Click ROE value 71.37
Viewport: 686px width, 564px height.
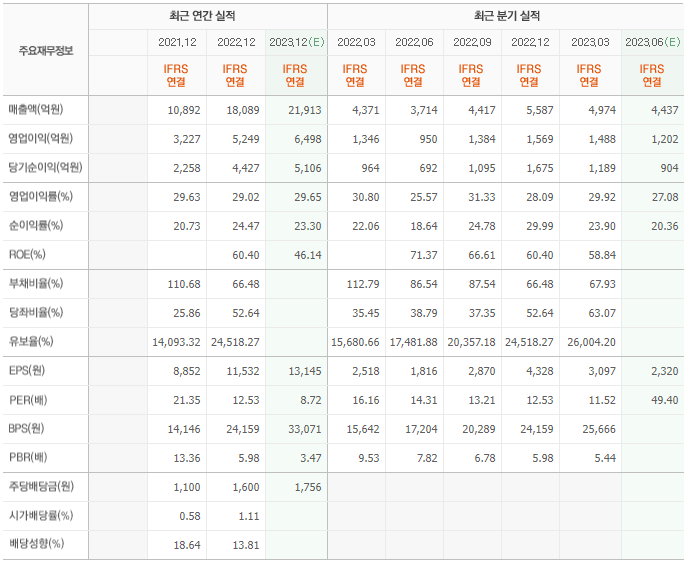[x=424, y=255]
